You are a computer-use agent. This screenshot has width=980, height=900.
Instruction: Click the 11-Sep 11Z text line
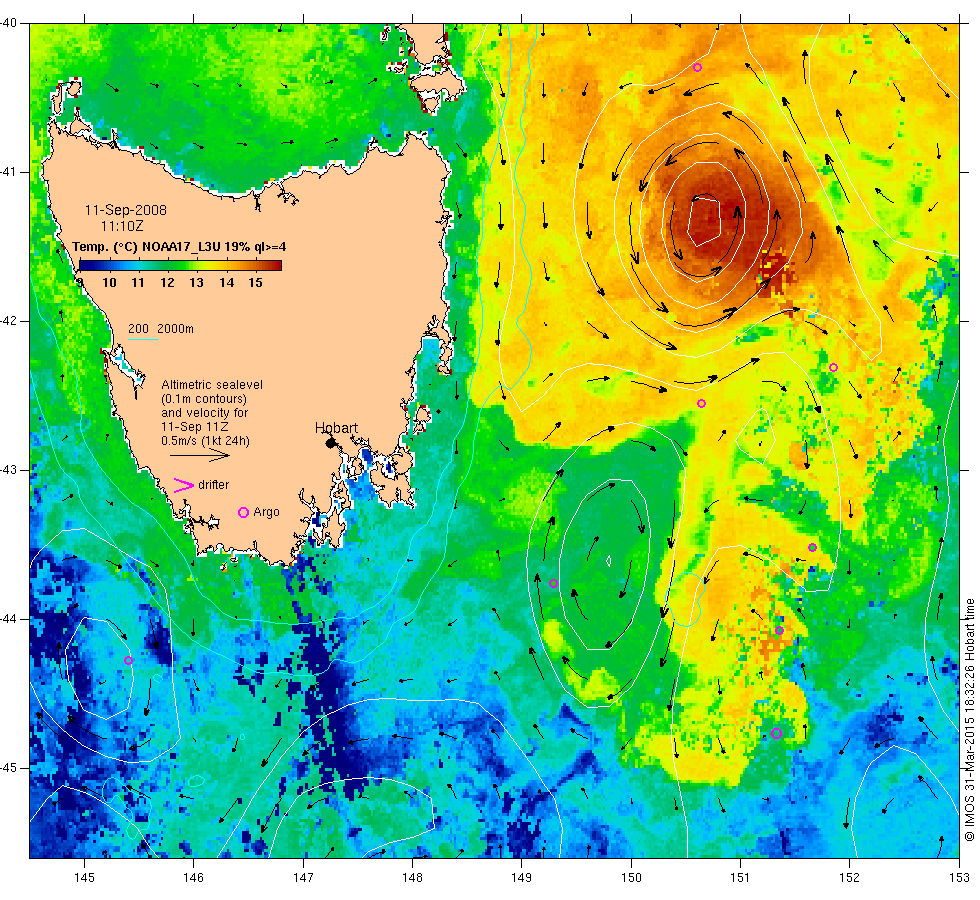[x=194, y=427]
